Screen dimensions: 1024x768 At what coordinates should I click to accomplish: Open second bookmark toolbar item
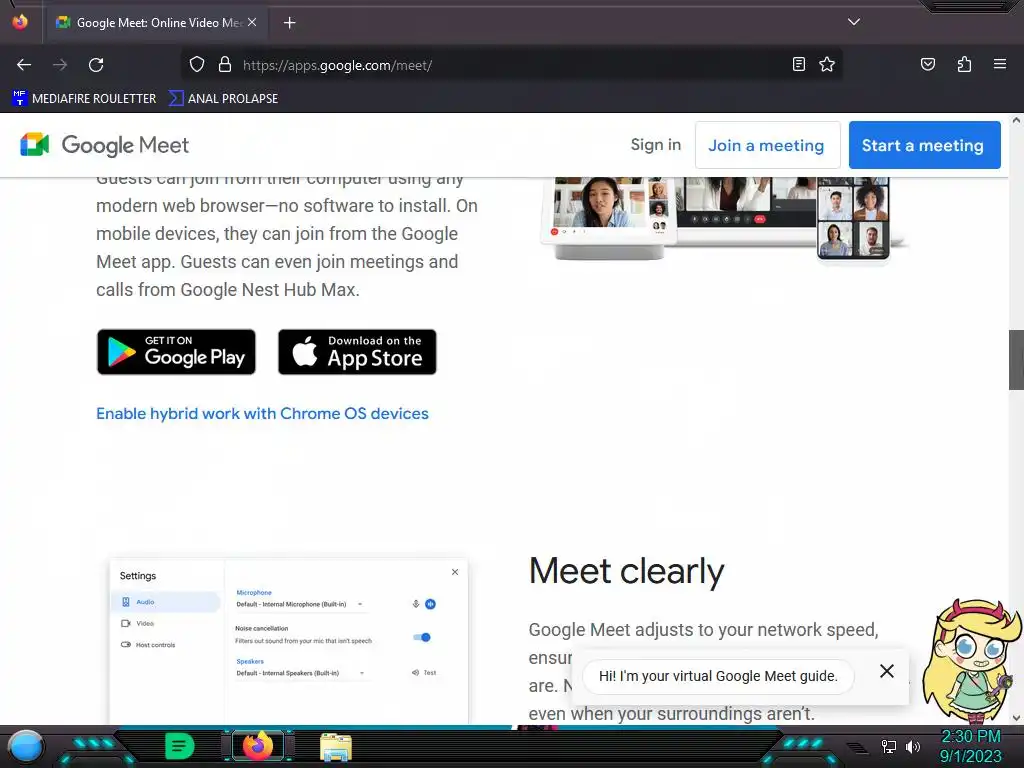(x=223, y=99)
